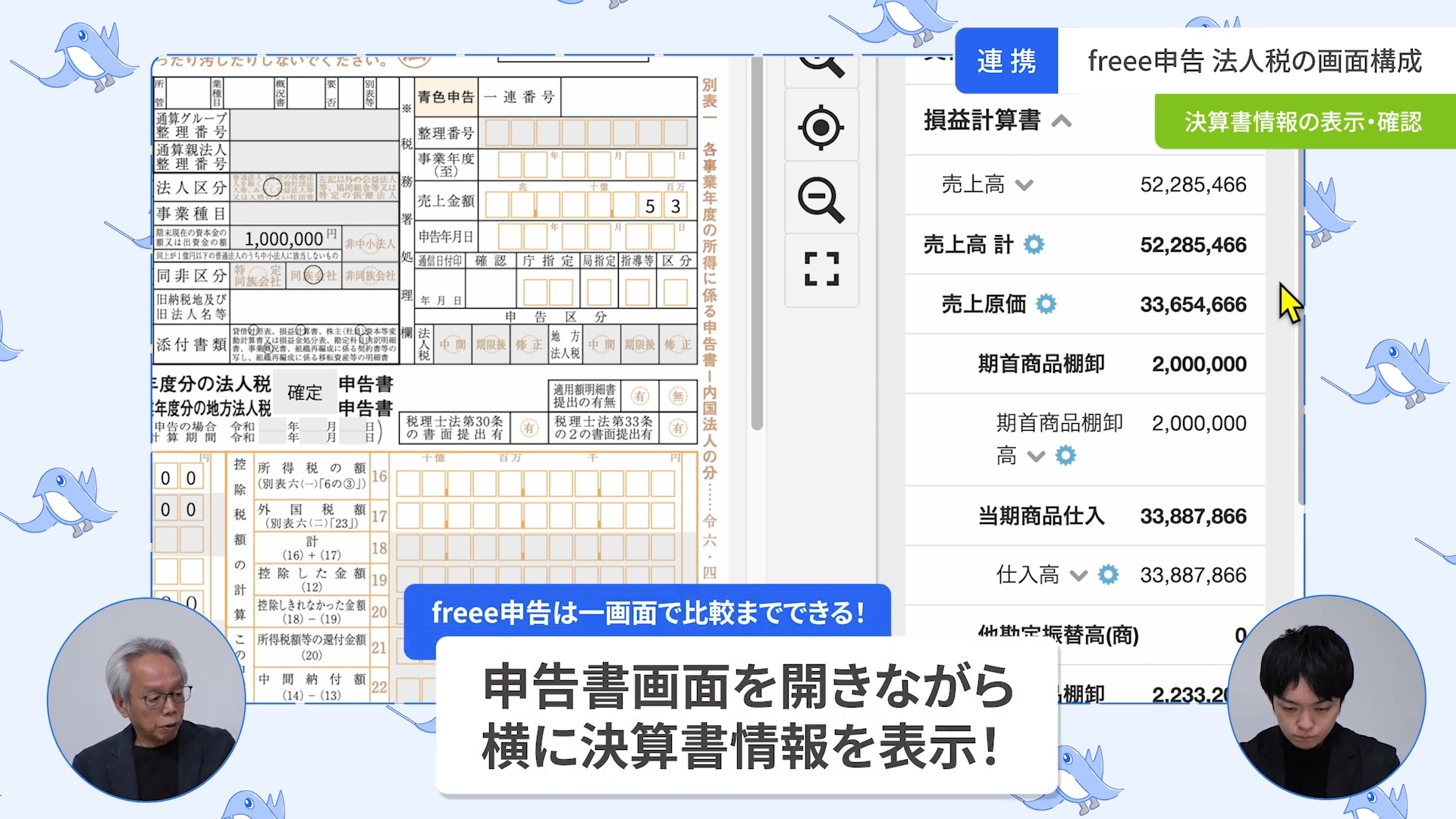Click the 通算グループ整理番号 input field
The width and height of the screenshot is (1456, 819).
point(314,125)
